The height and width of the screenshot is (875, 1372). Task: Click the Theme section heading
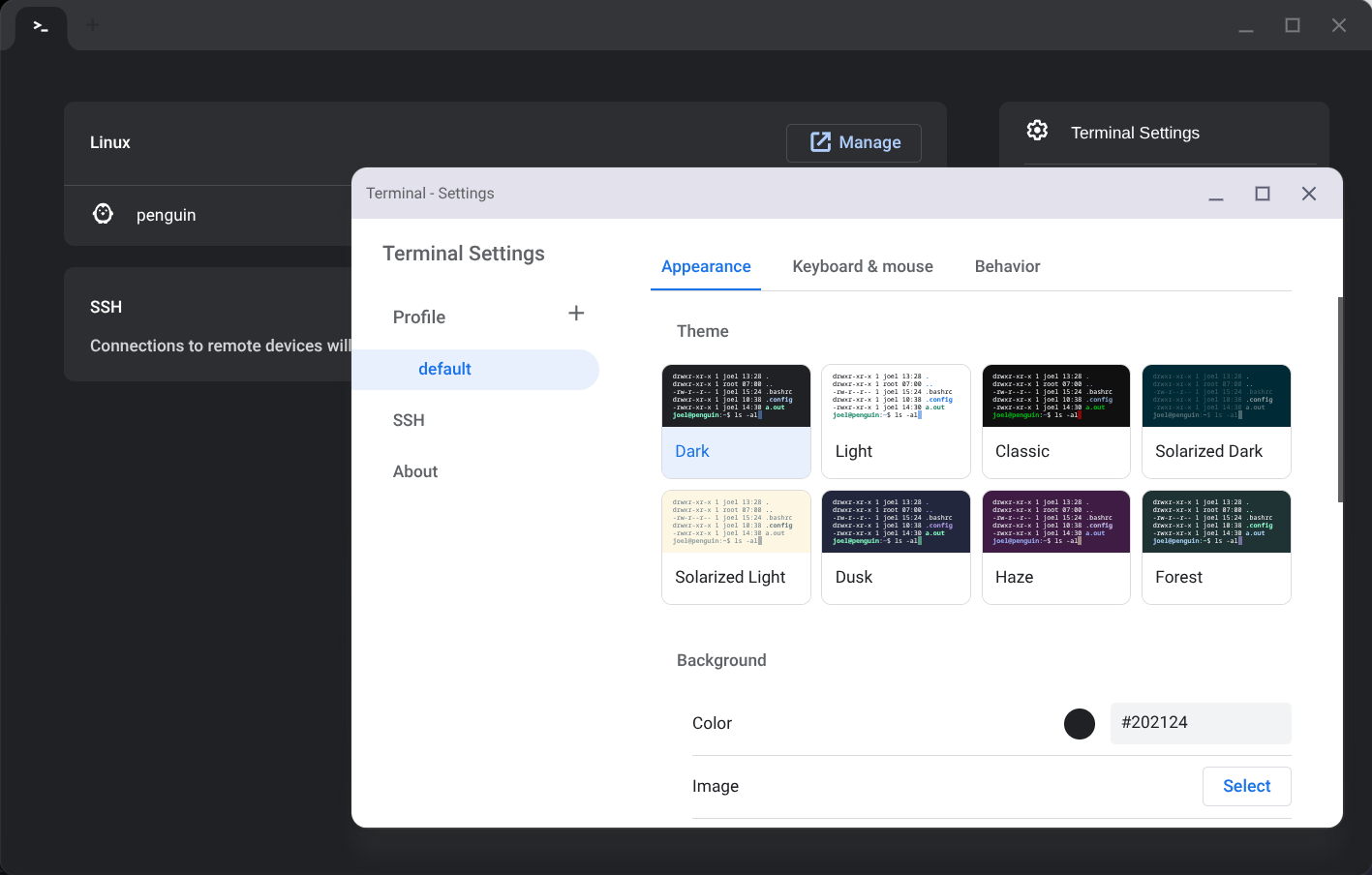(703, 331)
